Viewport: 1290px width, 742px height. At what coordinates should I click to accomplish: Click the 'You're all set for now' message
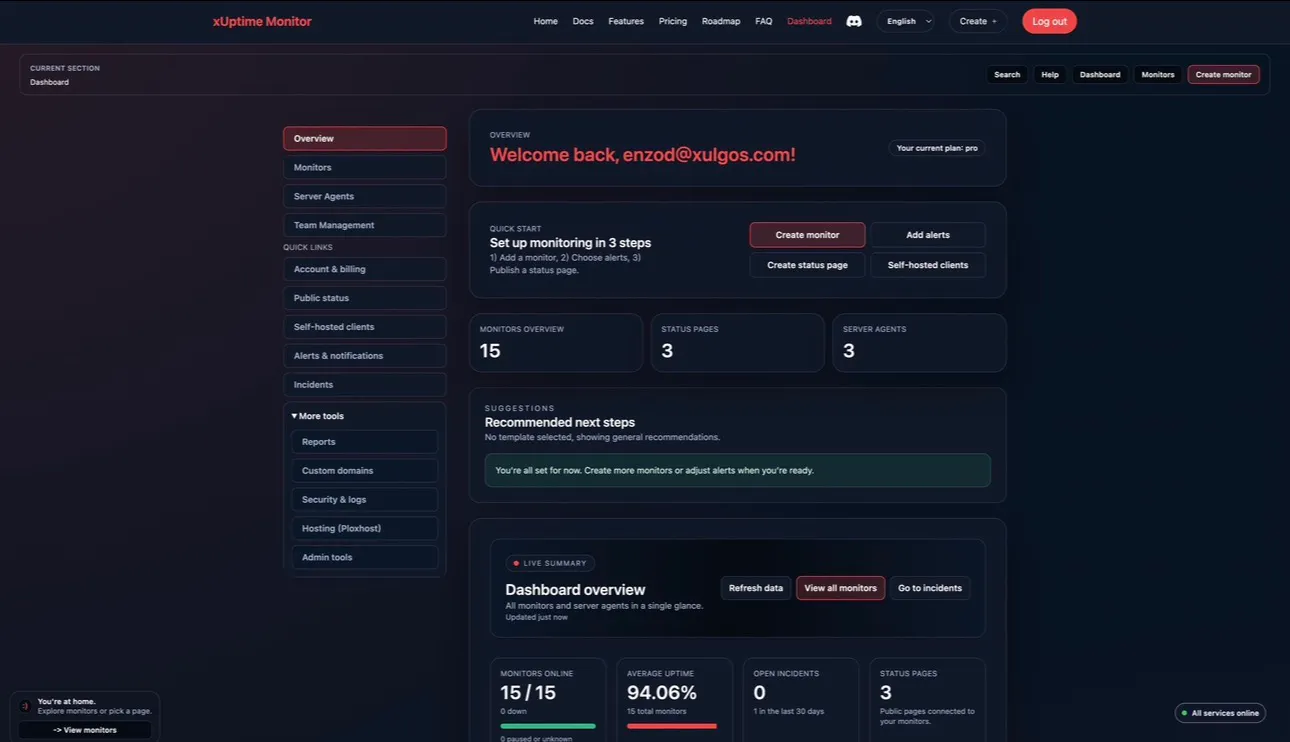(x=738, y=470)
